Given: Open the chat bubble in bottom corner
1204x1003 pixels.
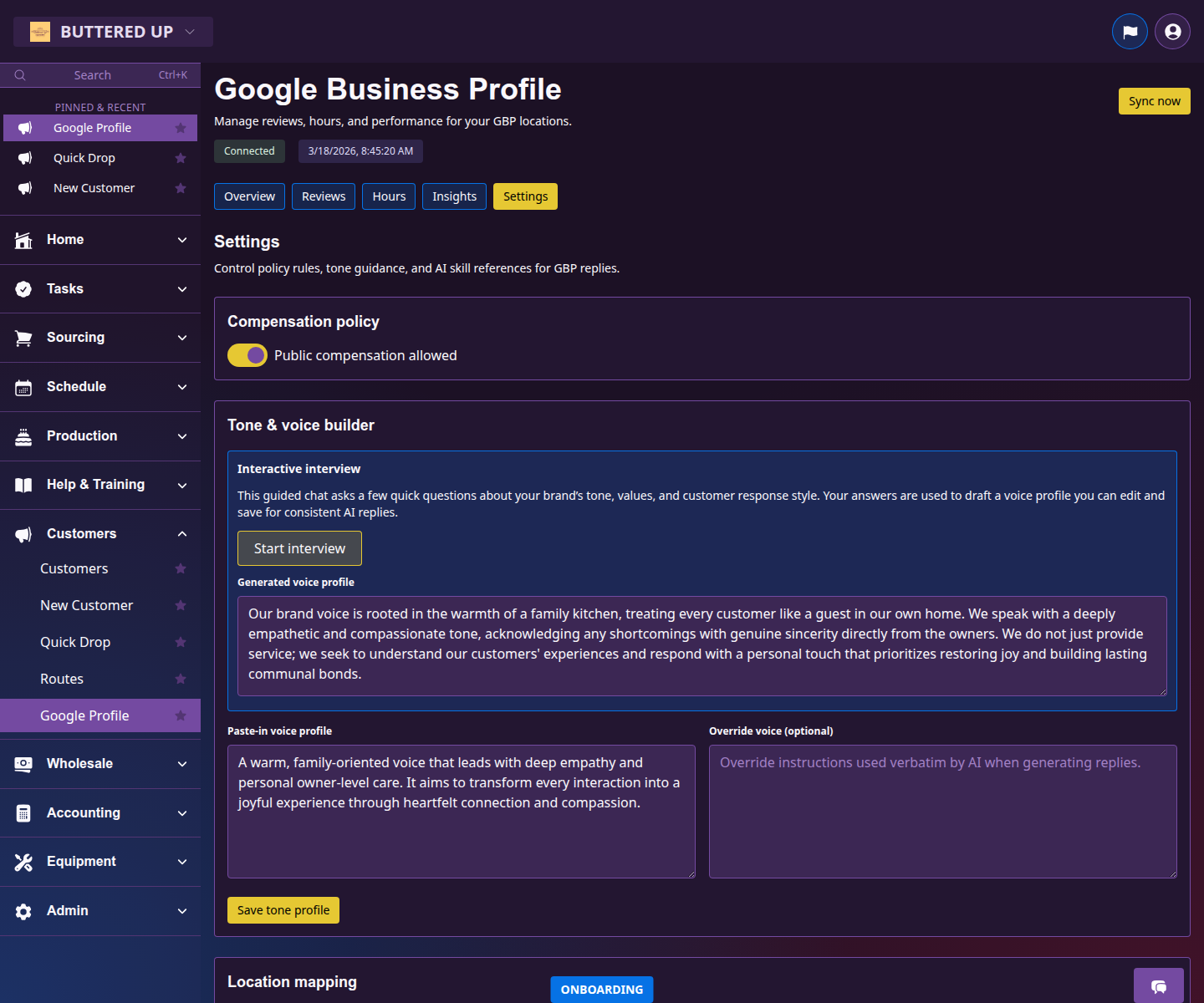Looking at the screenshot, I should point(1159,988).
